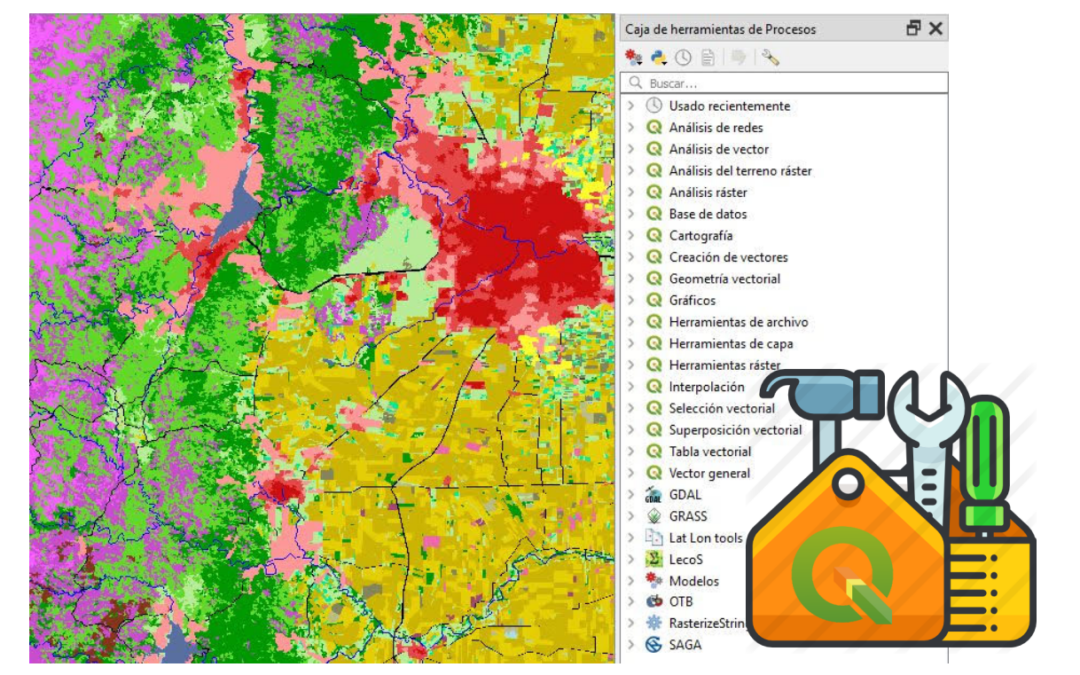Open processing History clock icon
The width and height of the screenshot is (1080, 675).
click(683, 57)
